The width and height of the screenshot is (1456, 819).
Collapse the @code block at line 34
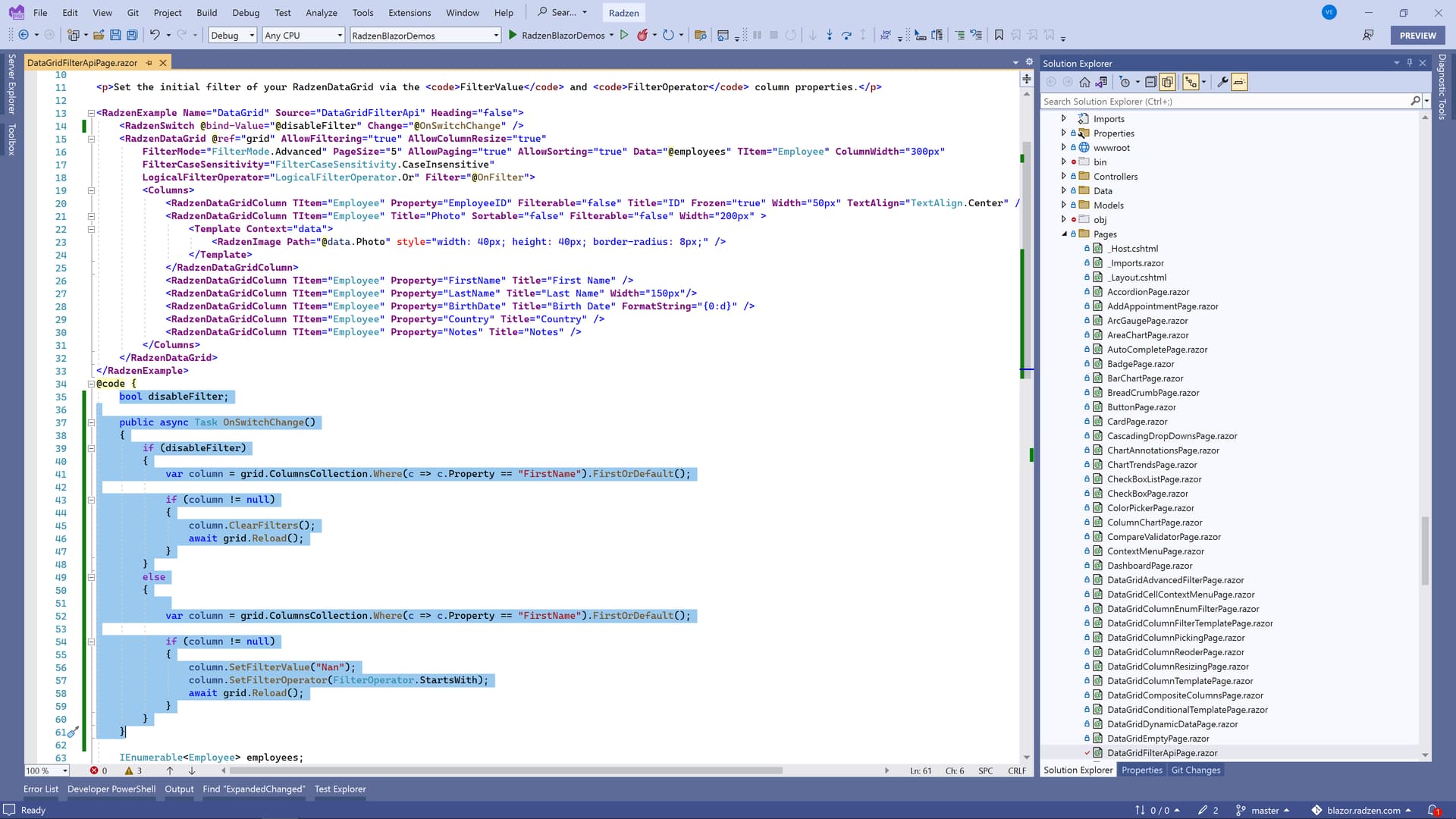tap(91, 384)
